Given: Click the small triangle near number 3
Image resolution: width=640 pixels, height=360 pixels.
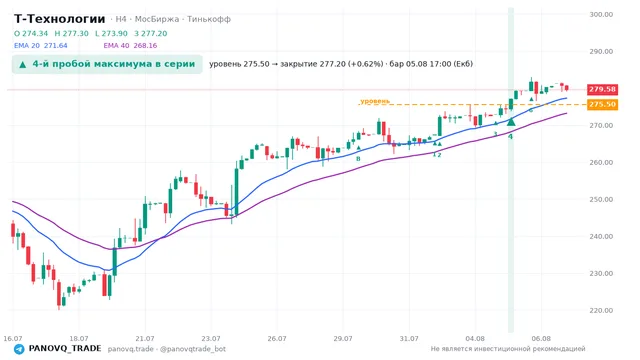Looking at the screenshot, I should coord(496,123).
